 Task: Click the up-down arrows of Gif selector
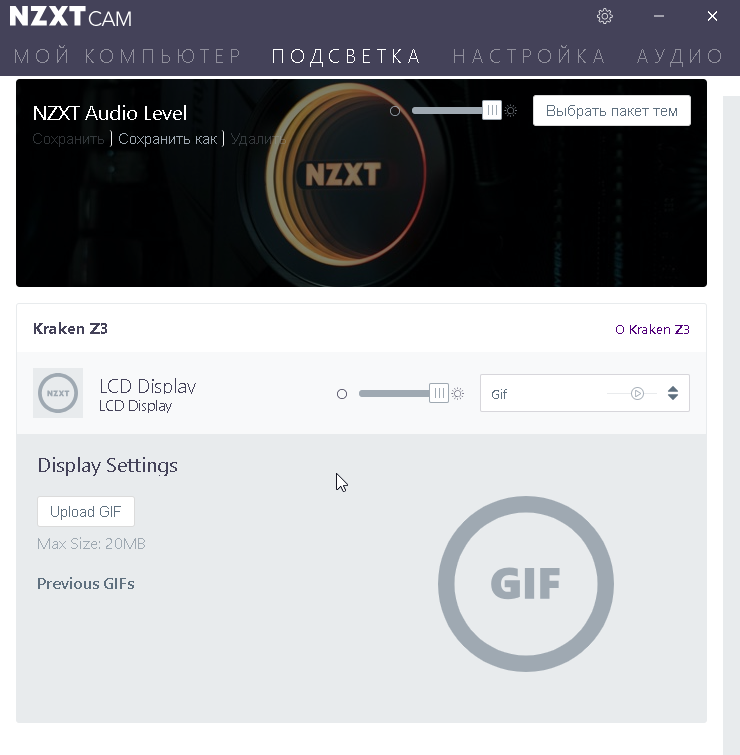tap(673, 393)
